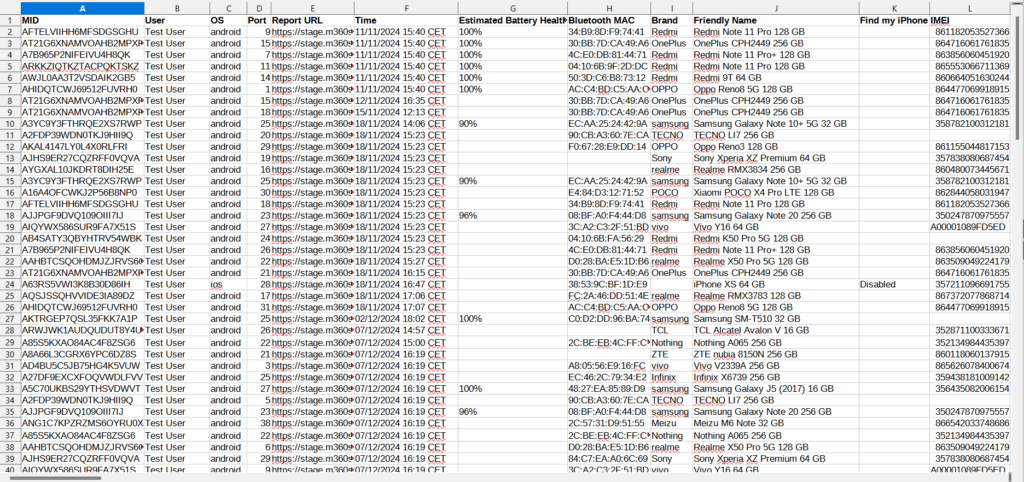This screenshot has width=1024, height=482.
Task: Select battery health '96%' in row 18
Action: (512, 216)
